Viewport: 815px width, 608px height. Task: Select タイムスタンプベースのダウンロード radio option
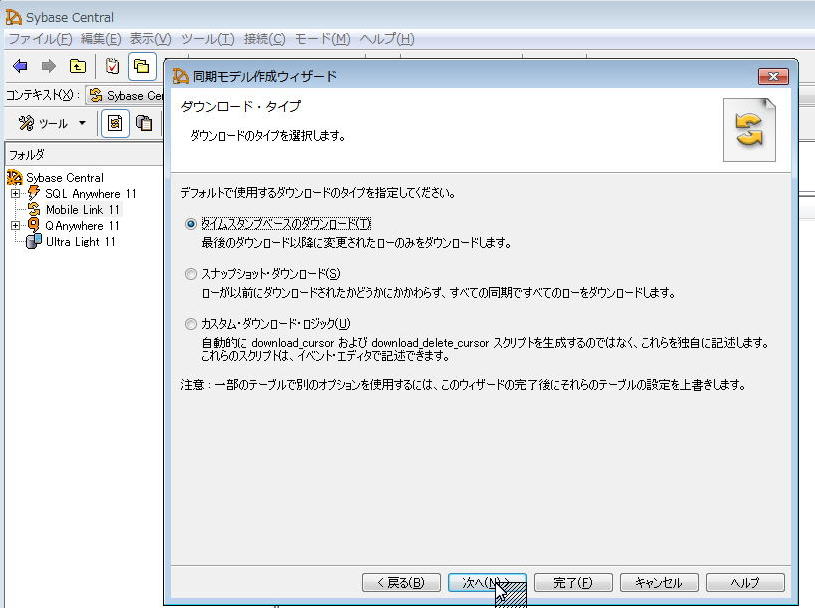[x=191, y=224]
